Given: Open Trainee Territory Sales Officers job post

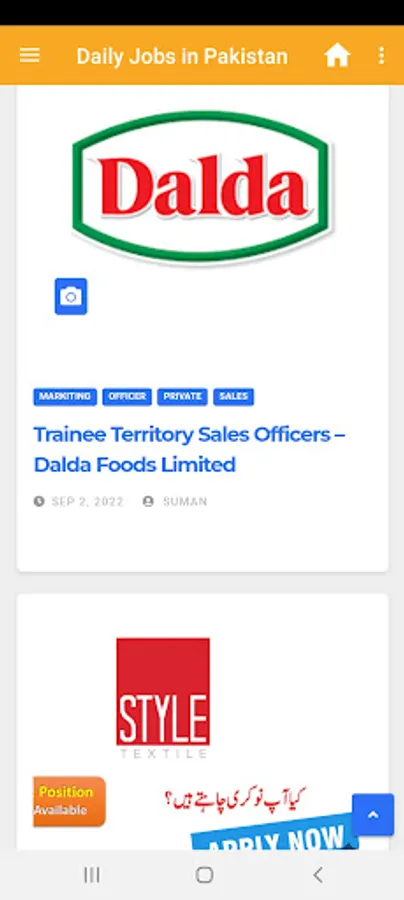Looking at the screenshot, I should click(x=189, y=449).
